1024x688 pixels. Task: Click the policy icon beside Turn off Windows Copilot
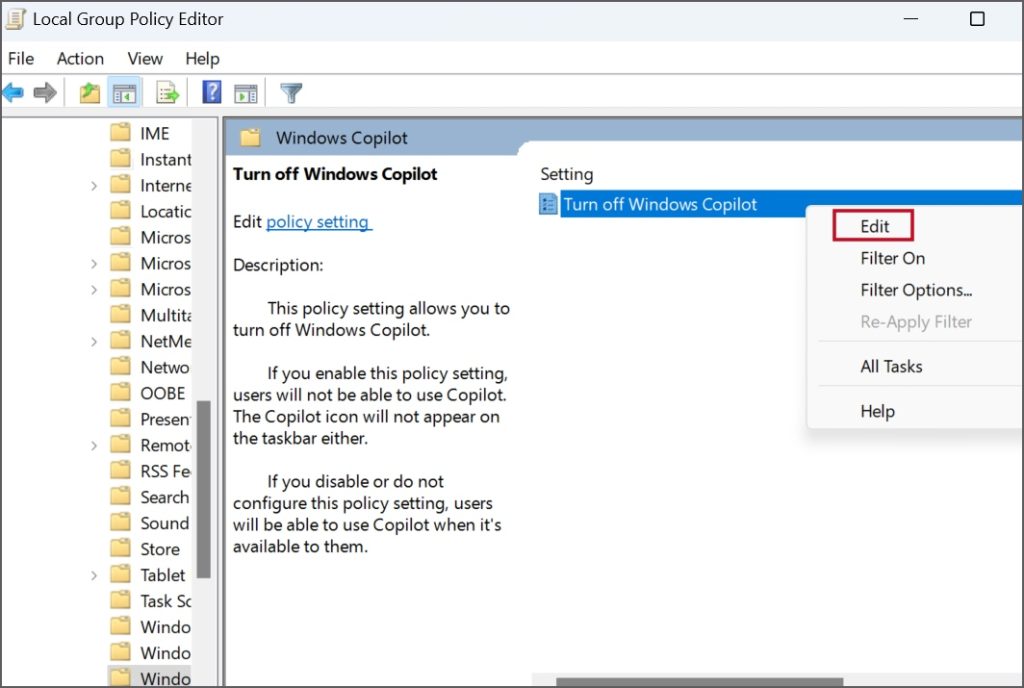(548, 204)
